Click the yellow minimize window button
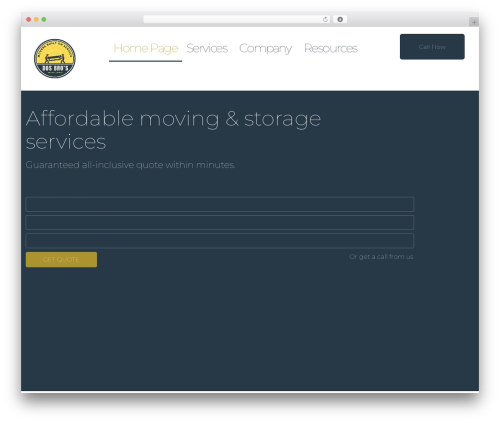The height and width of the screenshot is (423, 500). (36, 19)
